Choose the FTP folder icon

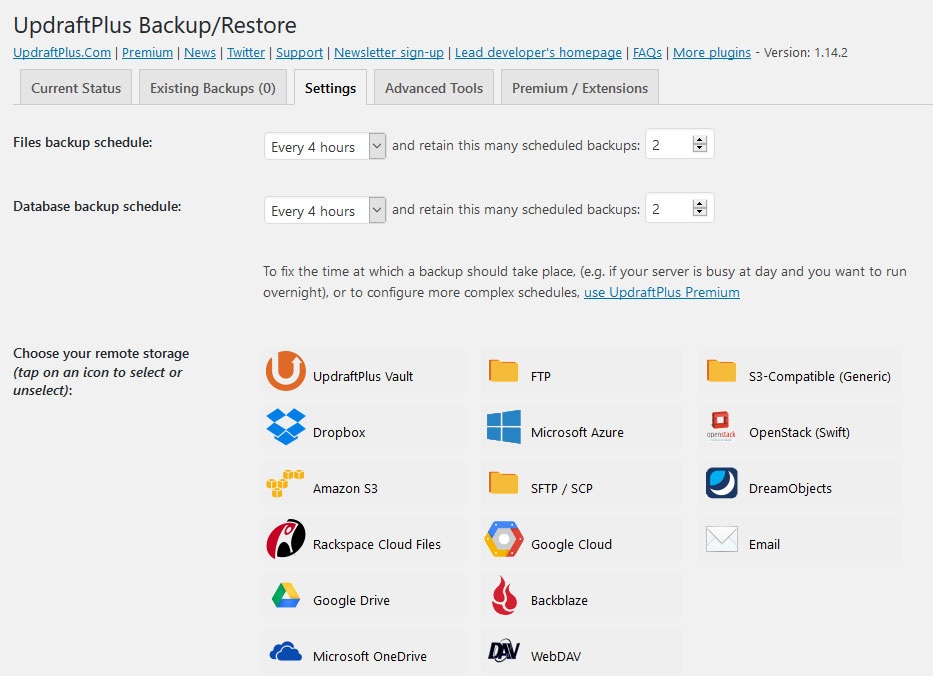pyautogui.click(x=503, y=371)
